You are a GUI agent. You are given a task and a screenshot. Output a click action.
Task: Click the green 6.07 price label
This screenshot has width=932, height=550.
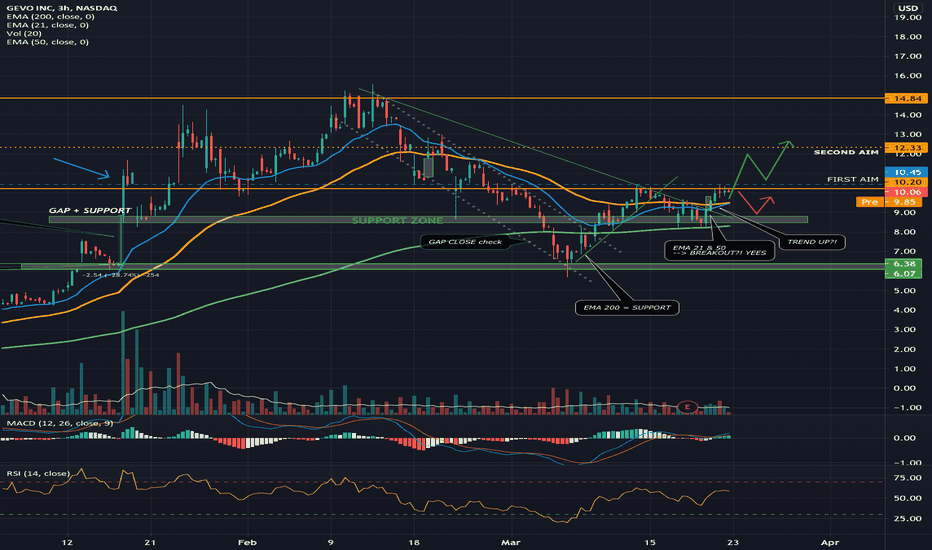click(x=903, y=274)
